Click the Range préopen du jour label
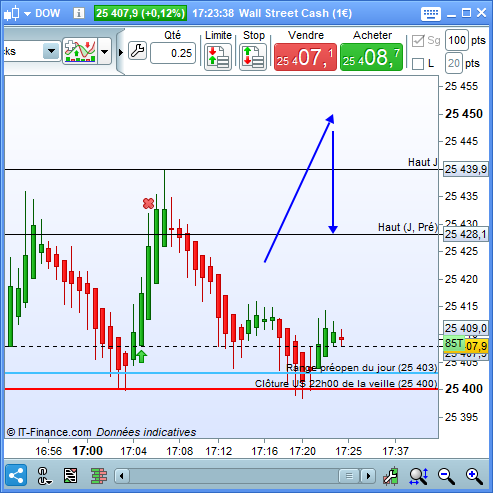Screen dimensions: 493x493 pyautogui.click(x=362, y=367)
